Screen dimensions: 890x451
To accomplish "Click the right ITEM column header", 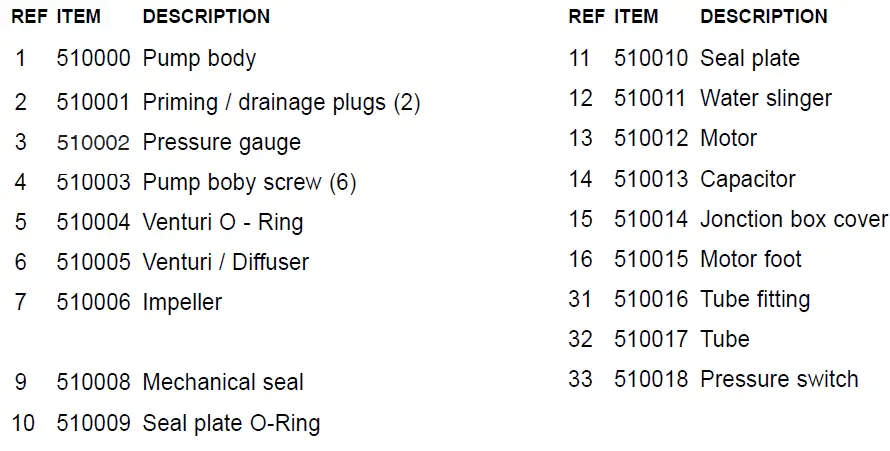I will coord(635,17).
